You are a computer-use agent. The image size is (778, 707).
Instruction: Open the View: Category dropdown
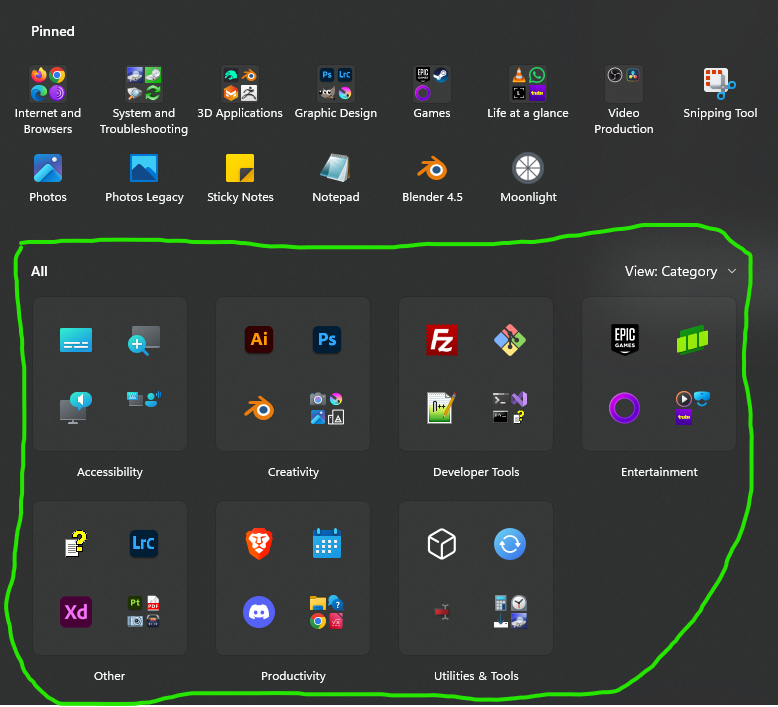[x=680, y=271]
